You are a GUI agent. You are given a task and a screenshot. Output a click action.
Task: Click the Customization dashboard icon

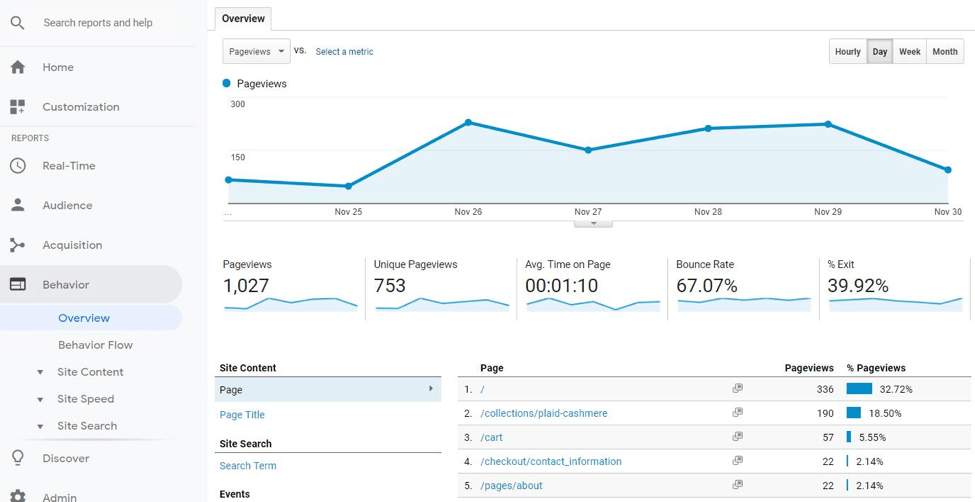click(x=17, y=107)
